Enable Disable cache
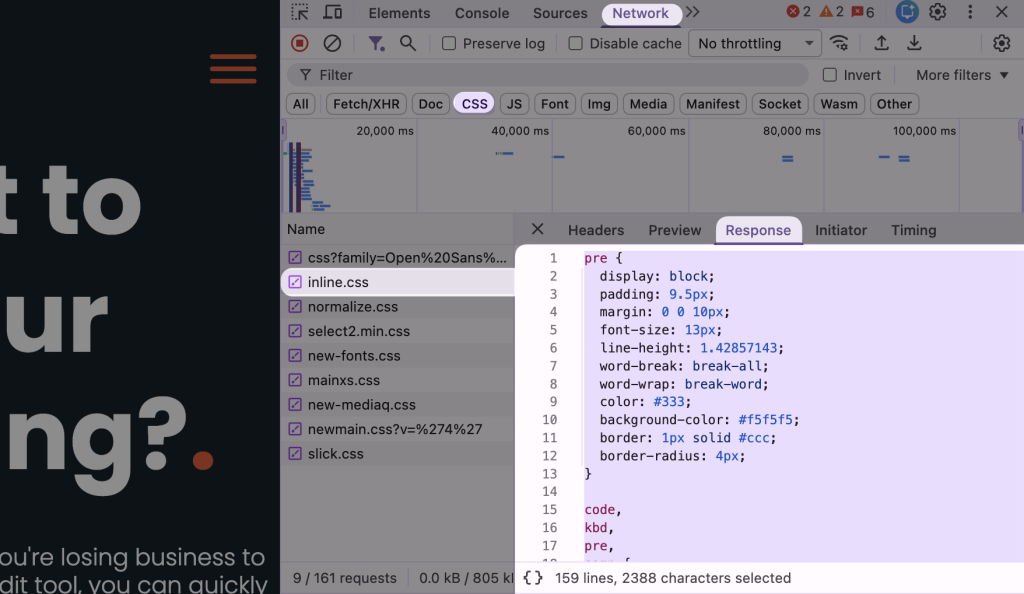The height and width of the screenshot is (594, 1024). coord(575,43)
